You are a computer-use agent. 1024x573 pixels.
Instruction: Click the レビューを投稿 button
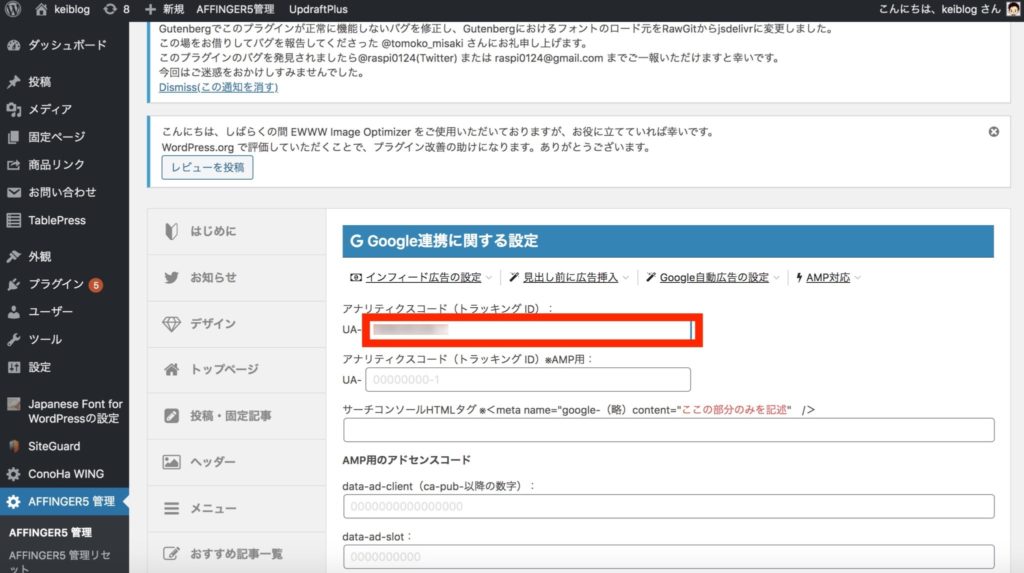click(x=207, y=167)
